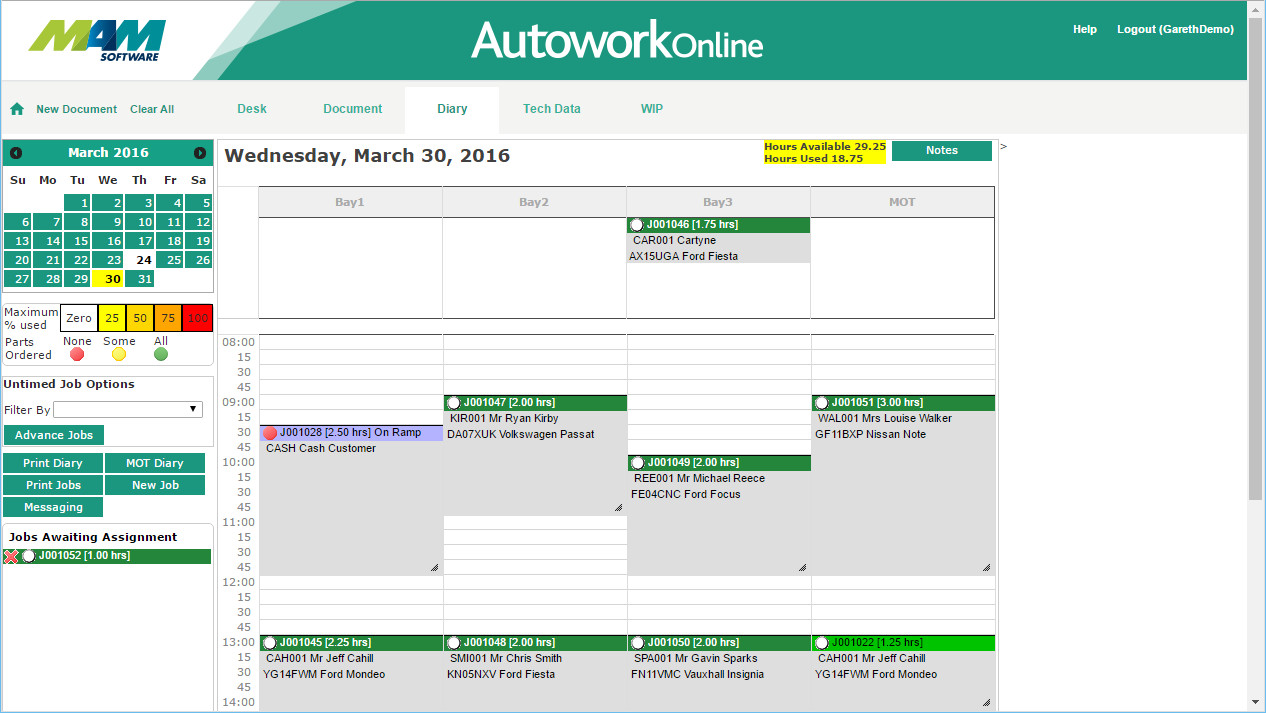Go to previous month in calendar
Image resolution: width=1266 pixels, height=713 pixels.
tap(16, 153)
